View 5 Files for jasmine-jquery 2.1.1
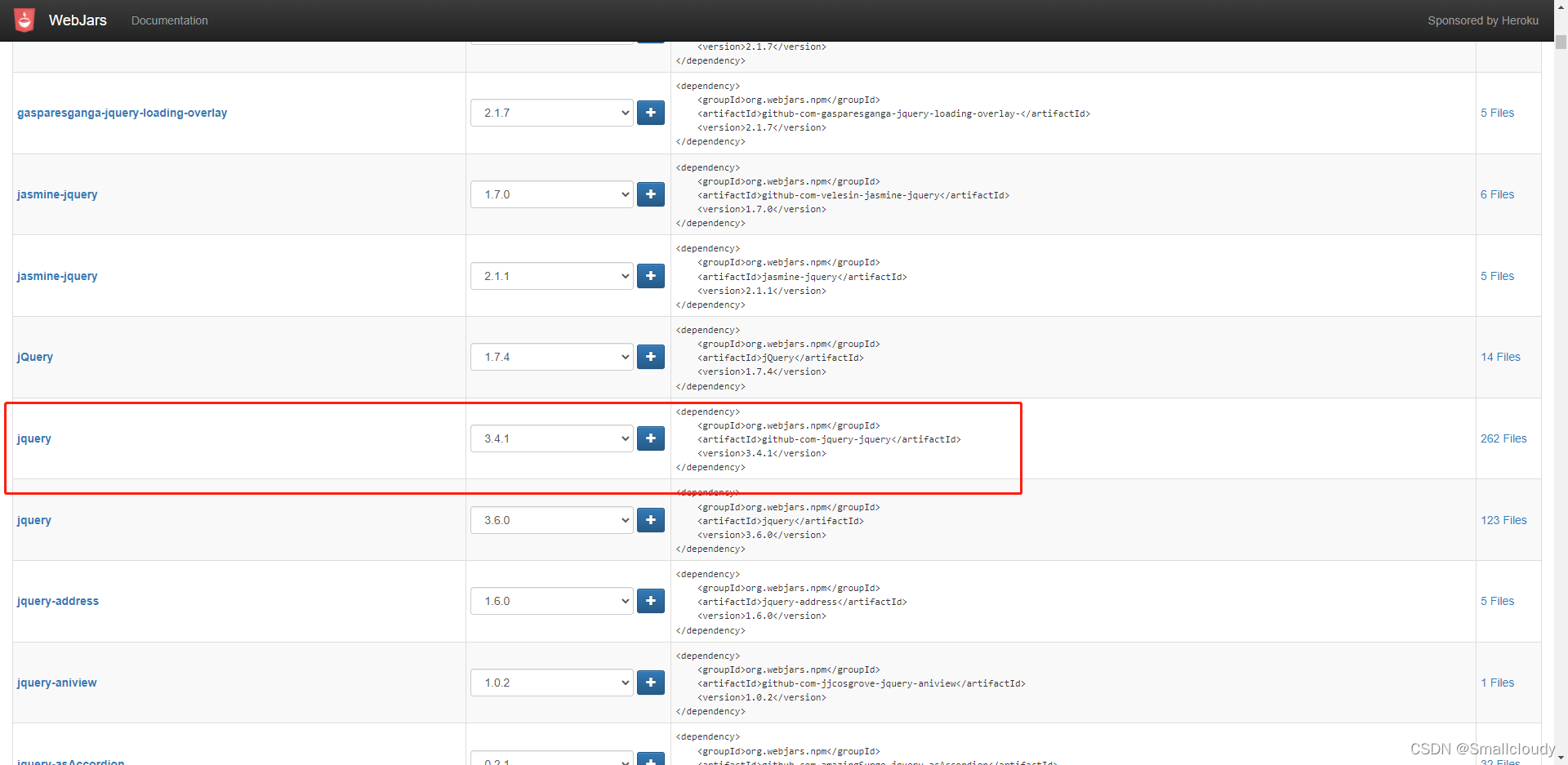Screen dimensions: 1568x765 (1497, 276)
